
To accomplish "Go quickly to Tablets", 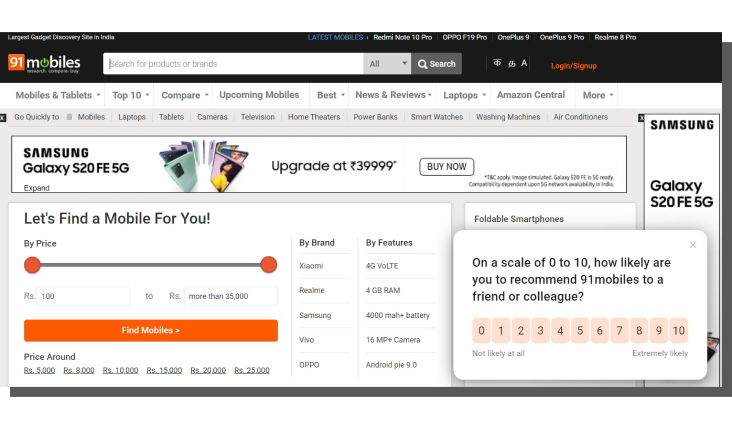I will 171,117.
